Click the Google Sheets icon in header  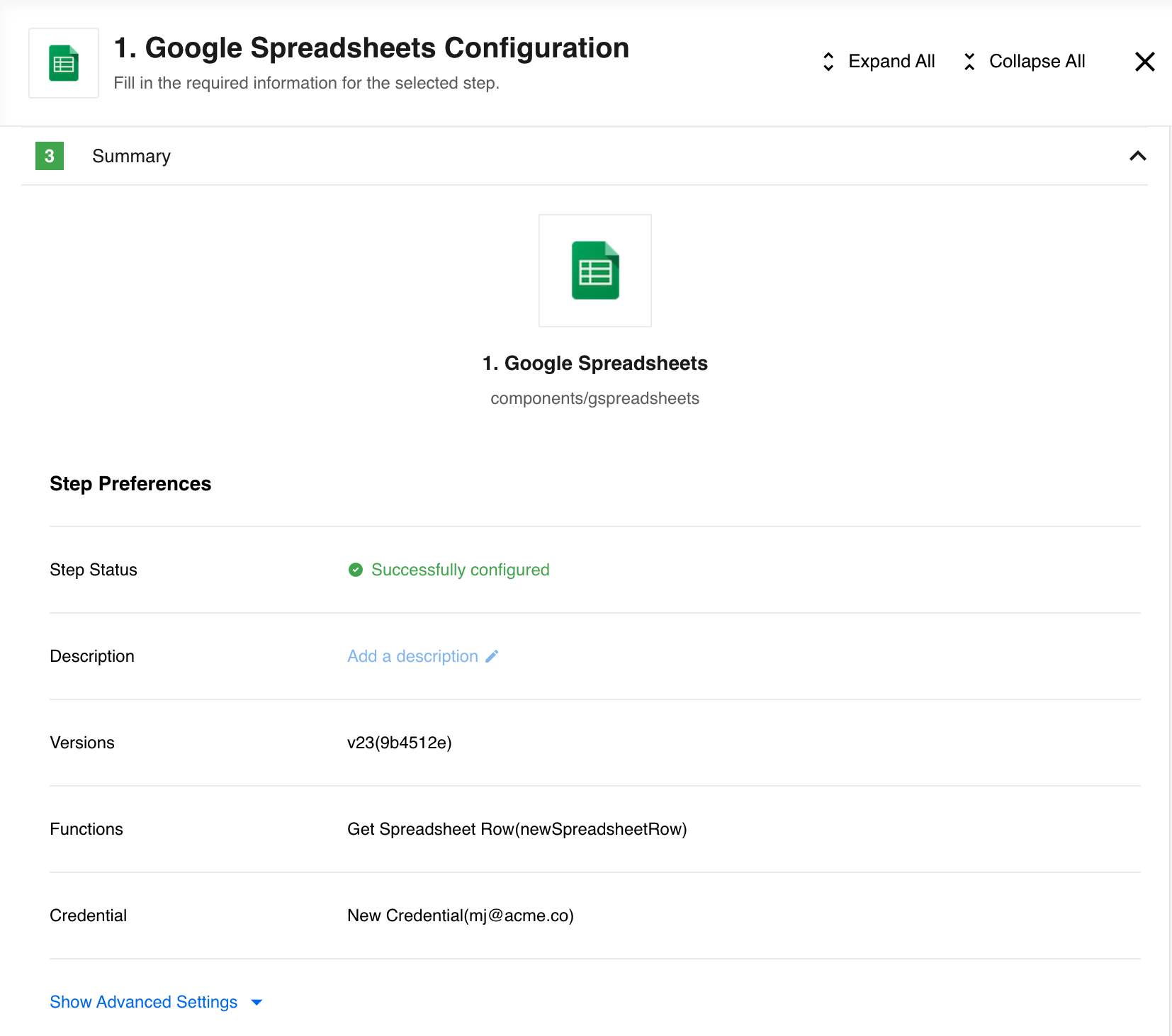click(x=64, y=63)
